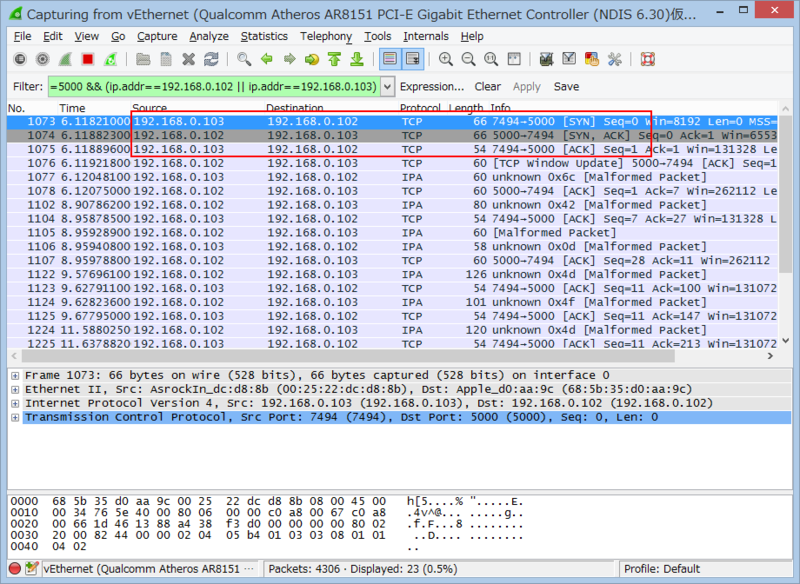Screen dimensions: 800x584
Task: Open the Telephony menu
Action: [x=326, y=36]
